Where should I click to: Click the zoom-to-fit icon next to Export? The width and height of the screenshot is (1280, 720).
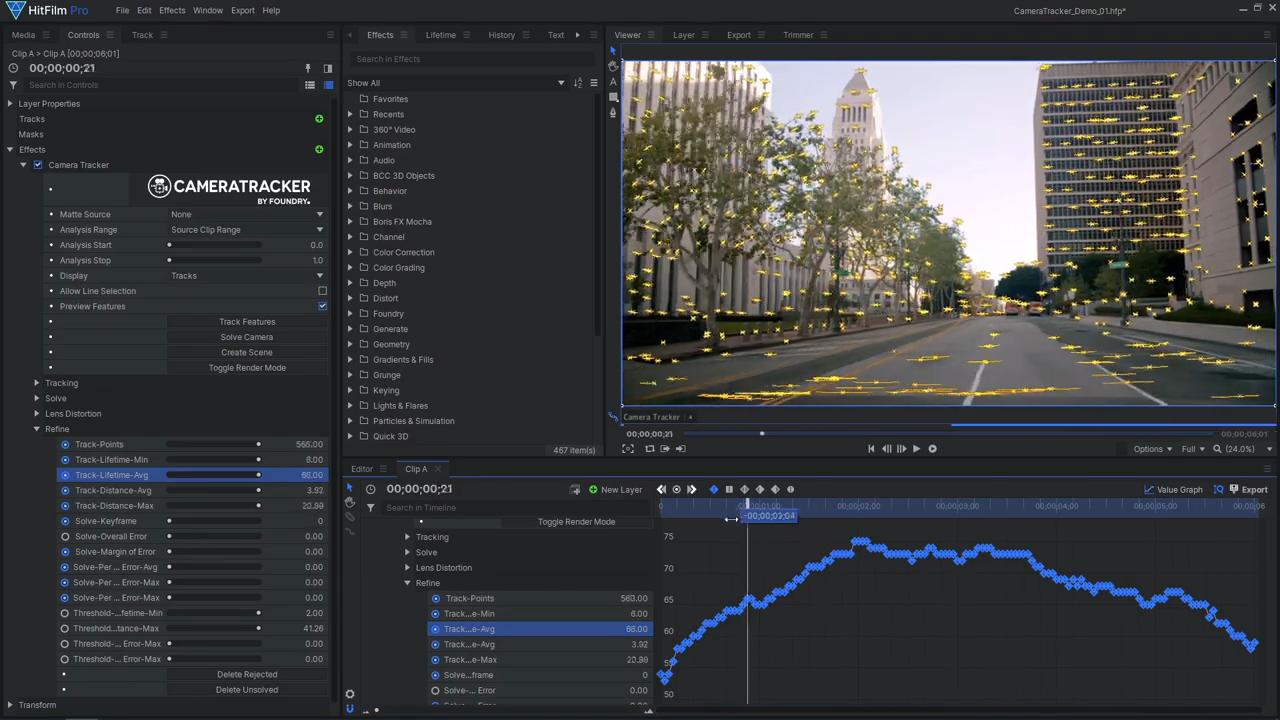tap(1218, 489)
